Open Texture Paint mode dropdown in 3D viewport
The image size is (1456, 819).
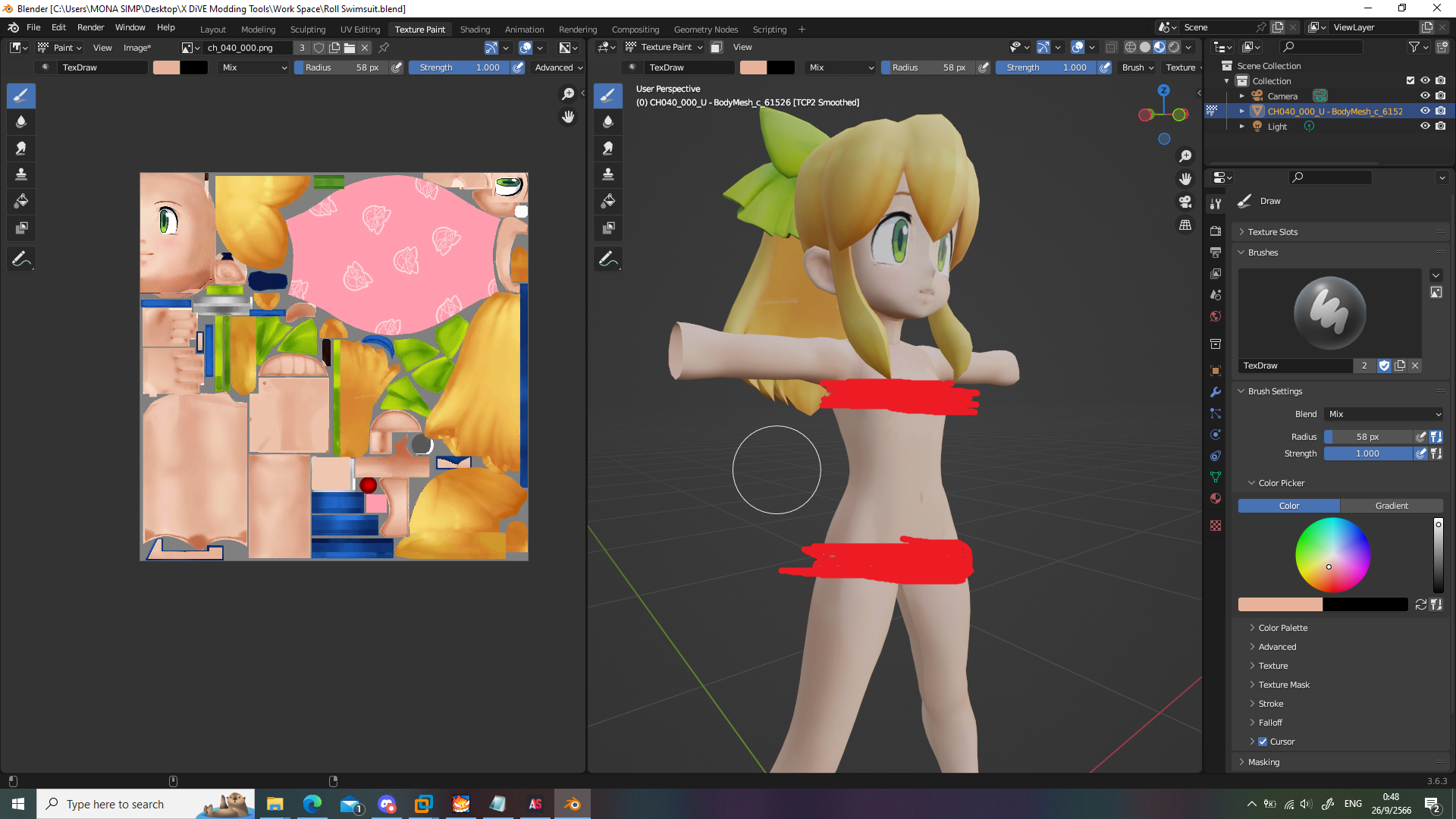(x=664, y=47)
